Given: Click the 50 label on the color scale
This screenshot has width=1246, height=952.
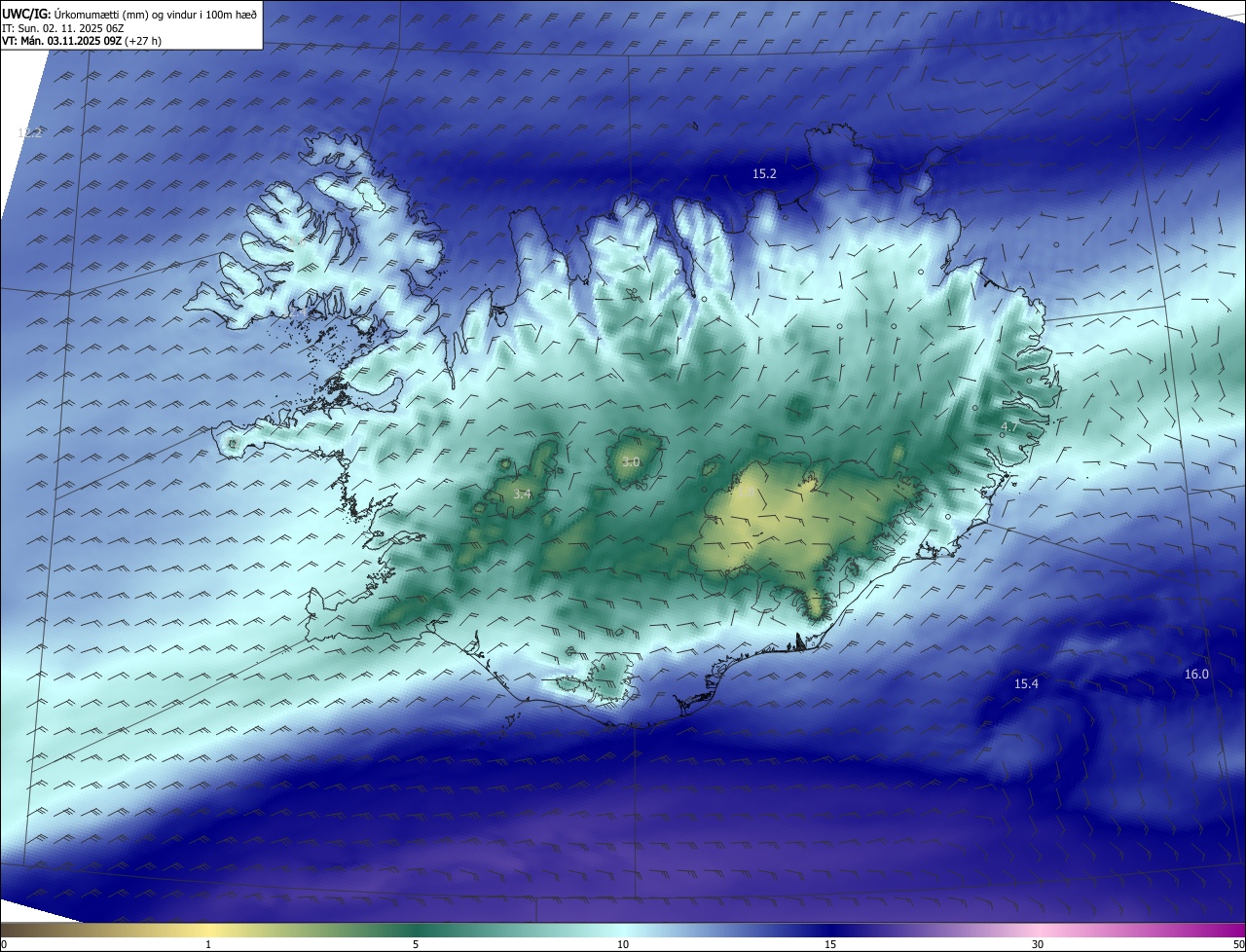Looking at the screenshot, I should coord(1238,944).
